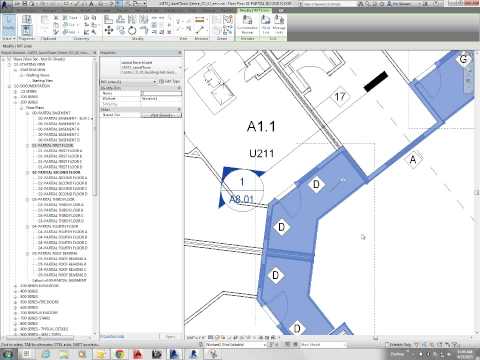Click the Measure Between Two References icon
Image resolution: width=480 pixels, height=360 pixels.
(199, 20)
